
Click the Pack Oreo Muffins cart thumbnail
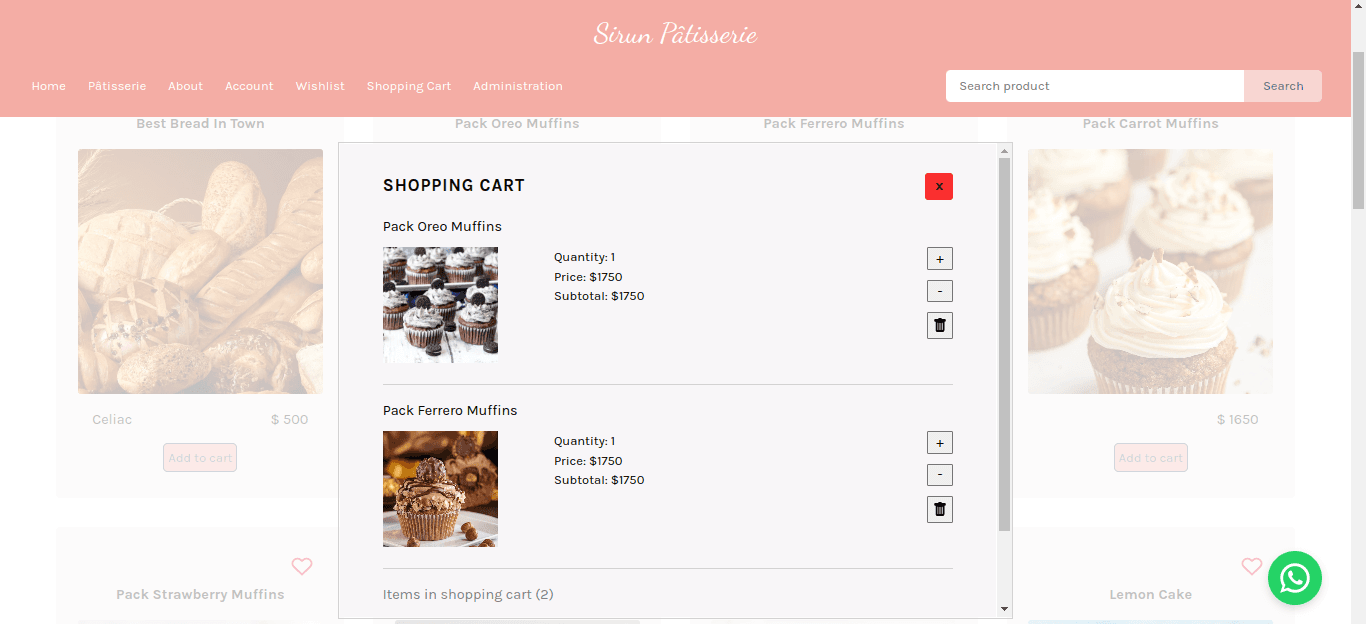tap(440, 304)
